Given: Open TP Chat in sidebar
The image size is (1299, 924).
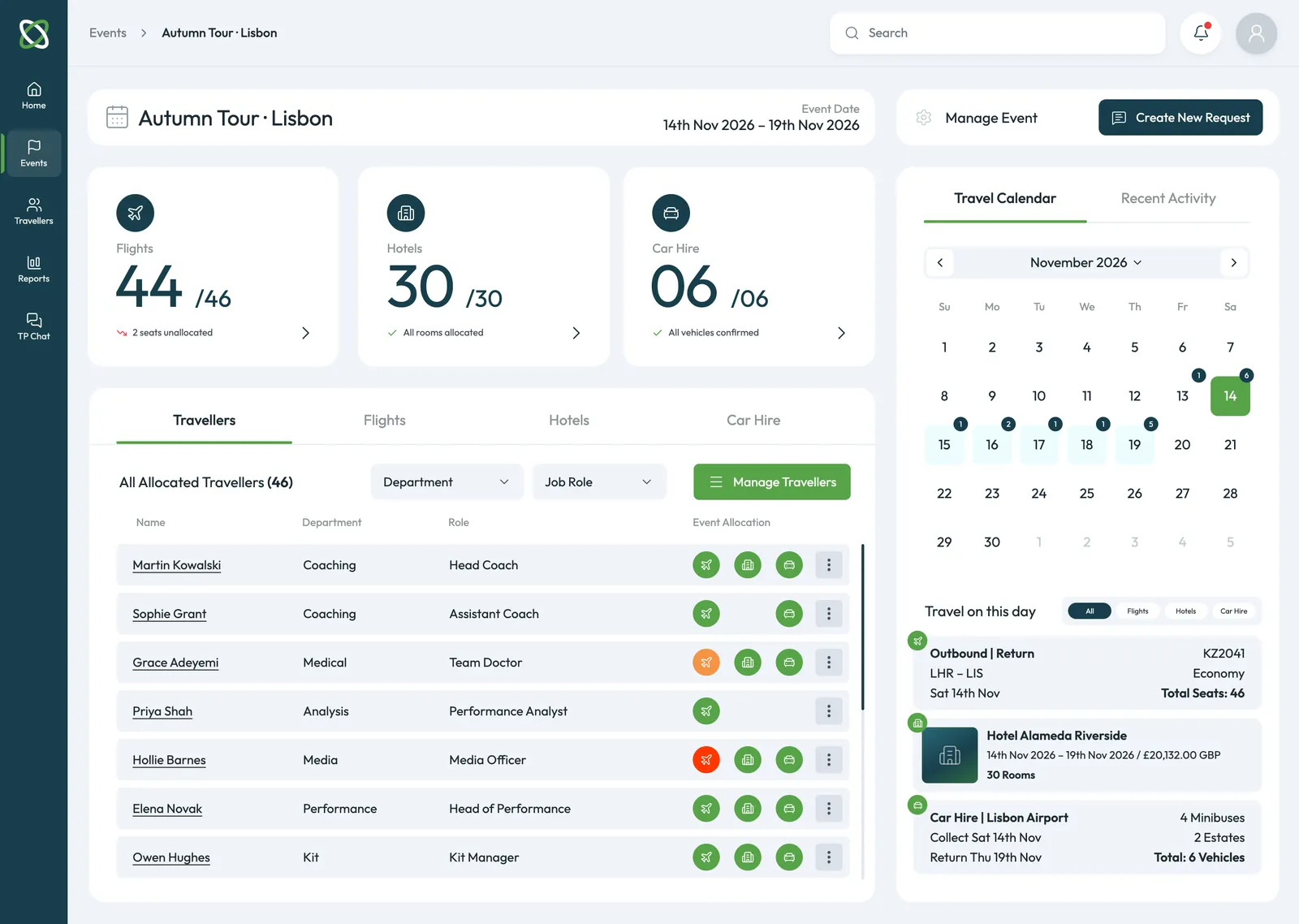Looking at the screenshot, I should point(33,326).
